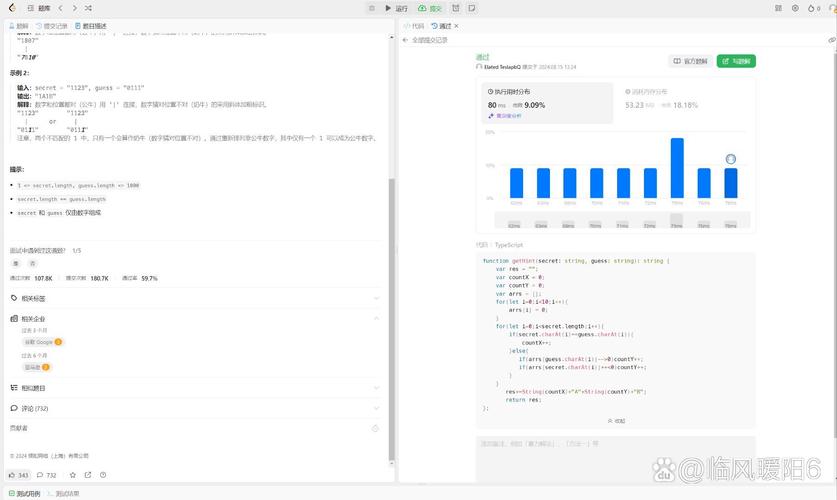Answer 是 to the interview question poll

(16, 264)
